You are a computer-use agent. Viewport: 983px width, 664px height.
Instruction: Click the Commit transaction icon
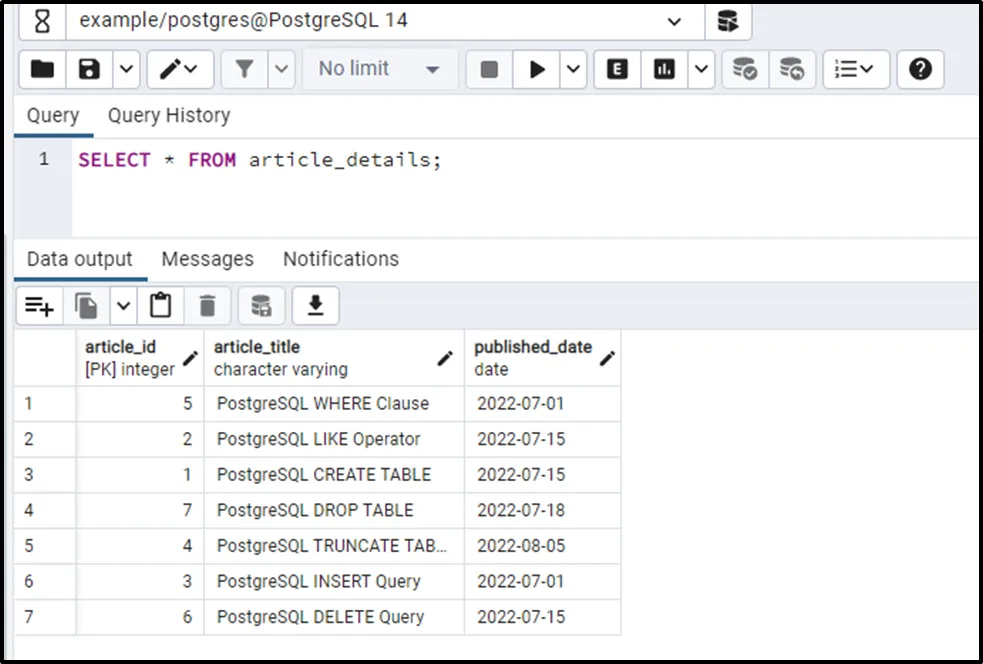click(x=745, y=69)
